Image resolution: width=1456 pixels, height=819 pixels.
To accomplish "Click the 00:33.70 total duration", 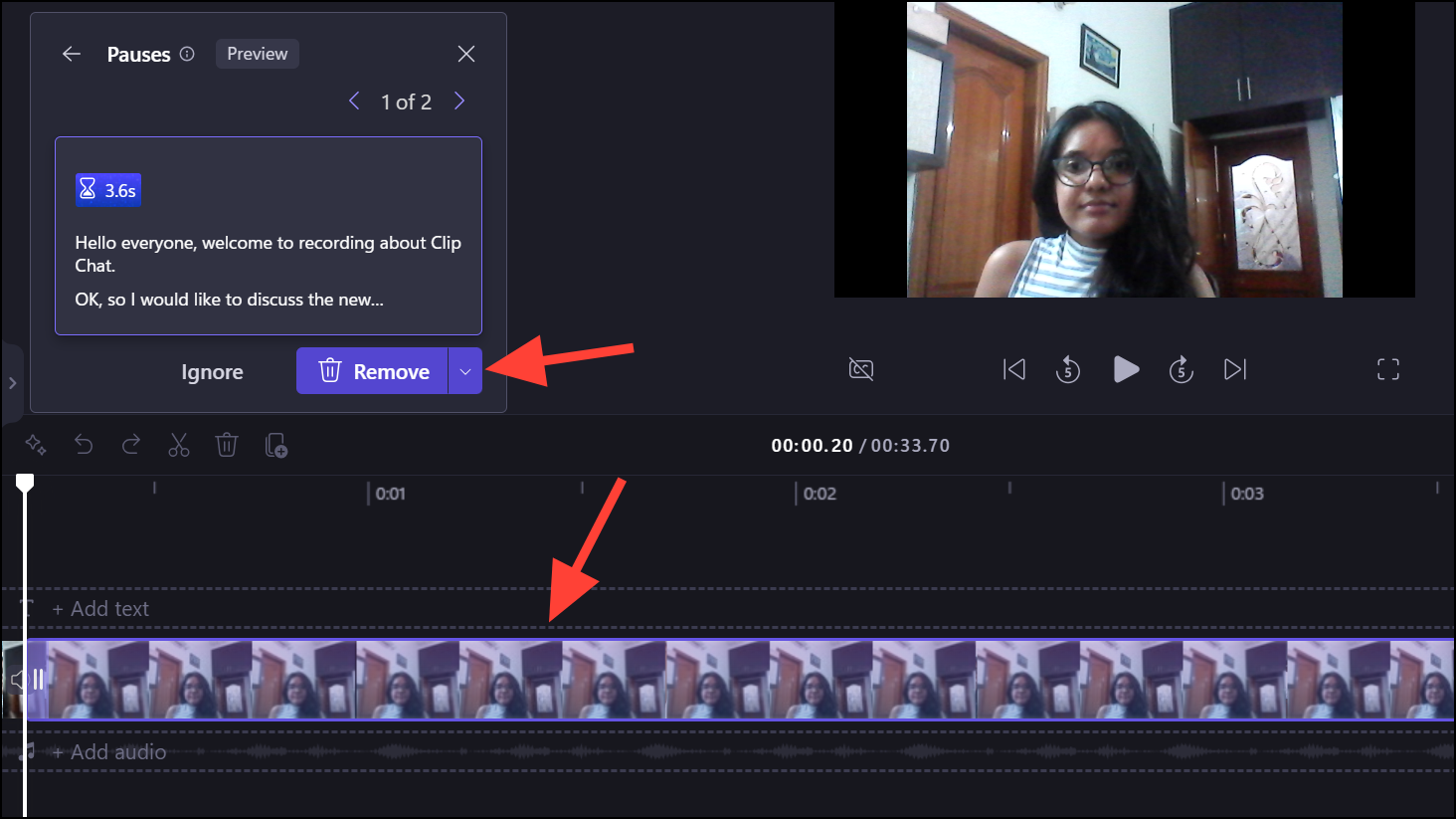I will (x=911, y=446).
